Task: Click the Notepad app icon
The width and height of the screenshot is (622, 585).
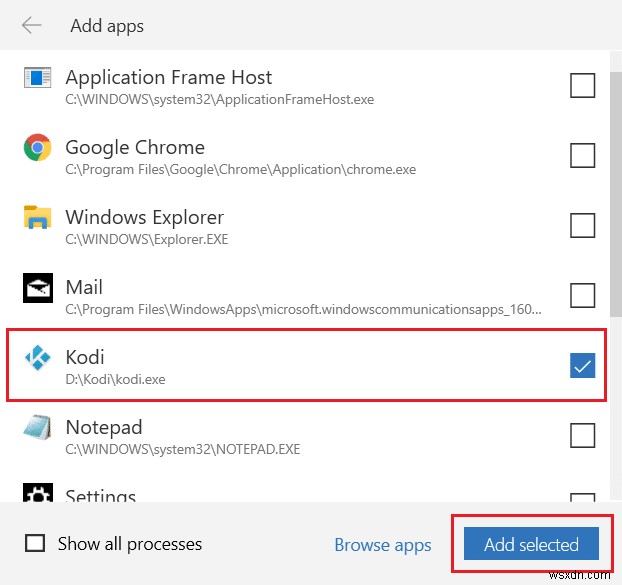Action: tap(37, 428)
